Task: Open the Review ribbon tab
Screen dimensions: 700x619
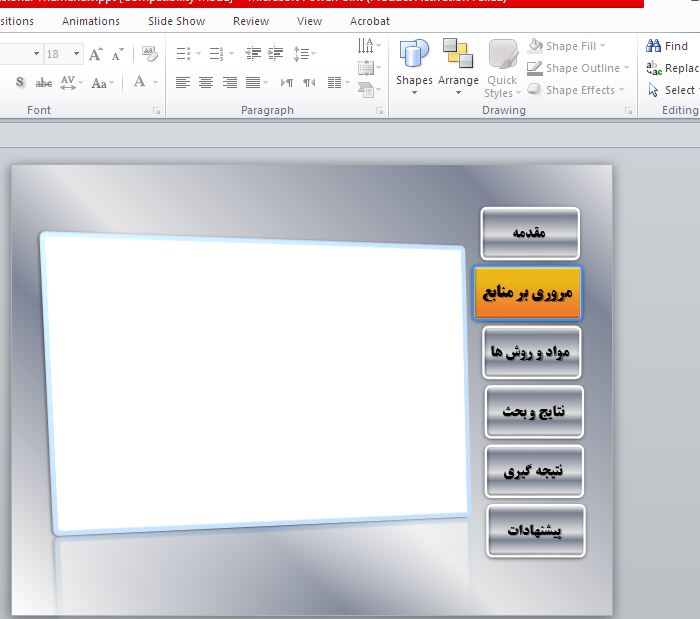Action: point(250,21)
